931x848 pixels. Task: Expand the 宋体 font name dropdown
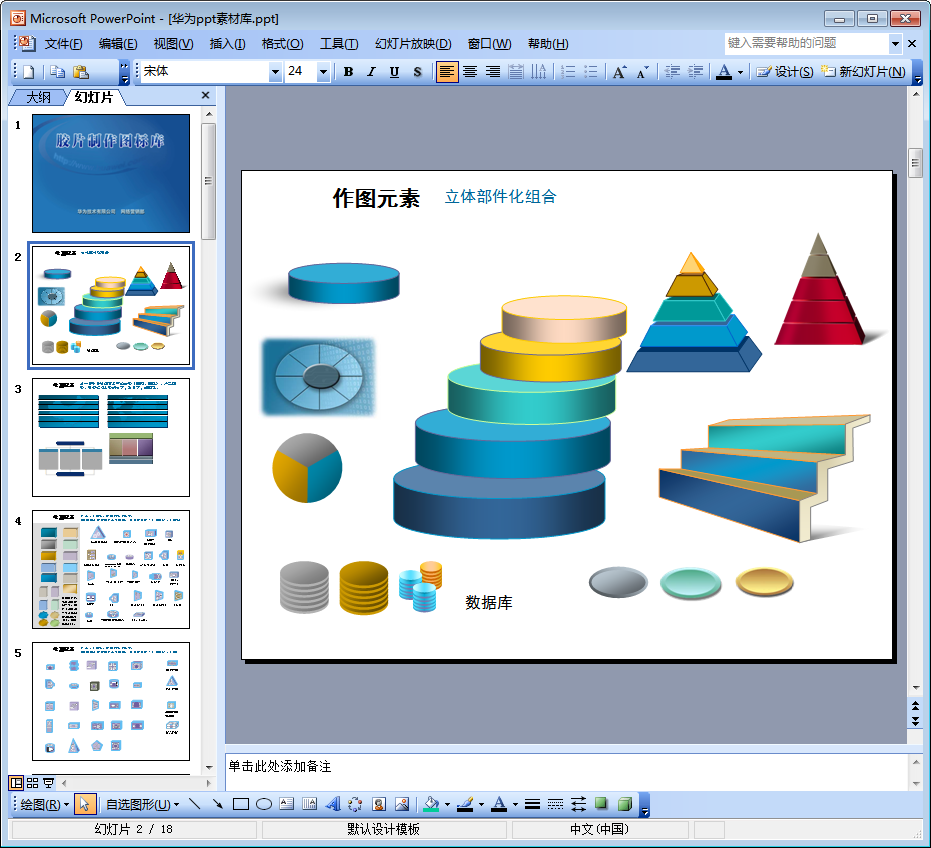(275, 72)
